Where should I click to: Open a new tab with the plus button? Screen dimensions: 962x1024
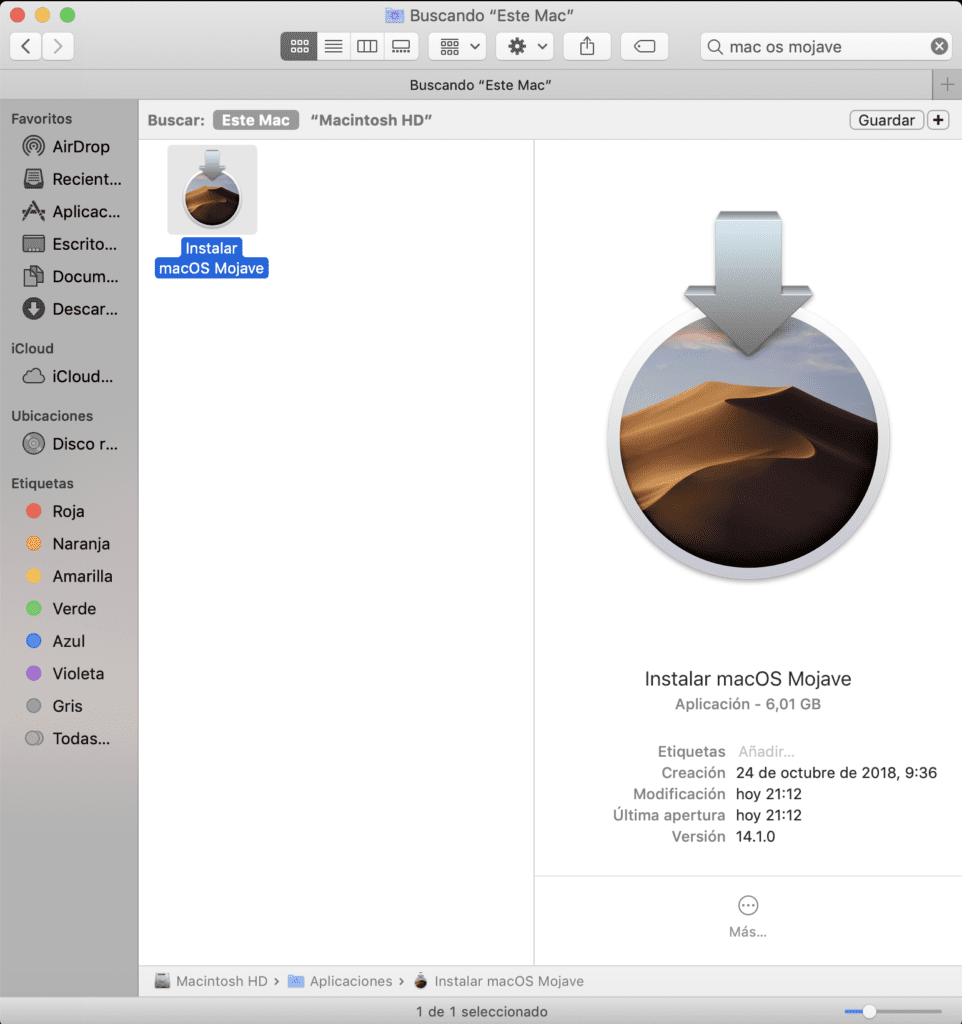click(x=946, y=85)
